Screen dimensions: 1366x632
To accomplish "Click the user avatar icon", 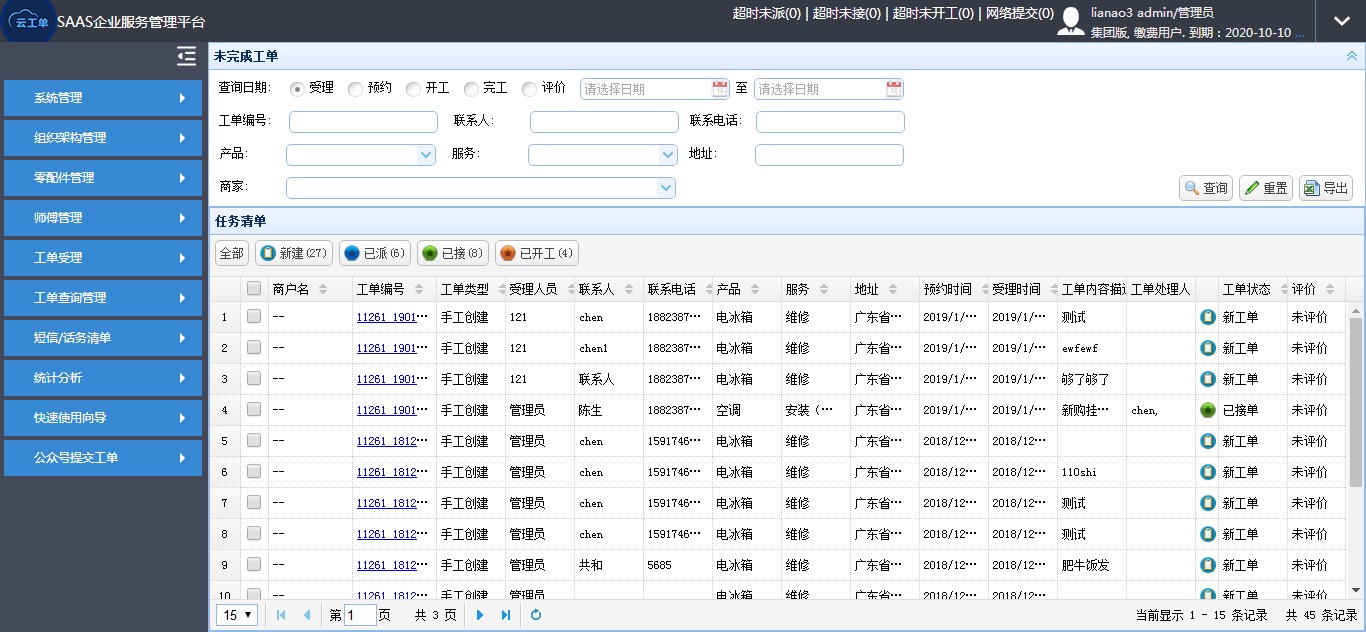I will 1071,21.
